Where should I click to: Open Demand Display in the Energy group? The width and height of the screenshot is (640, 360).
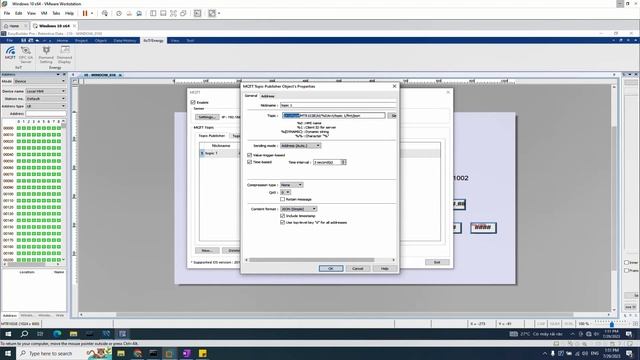click(x=64, y=55)
